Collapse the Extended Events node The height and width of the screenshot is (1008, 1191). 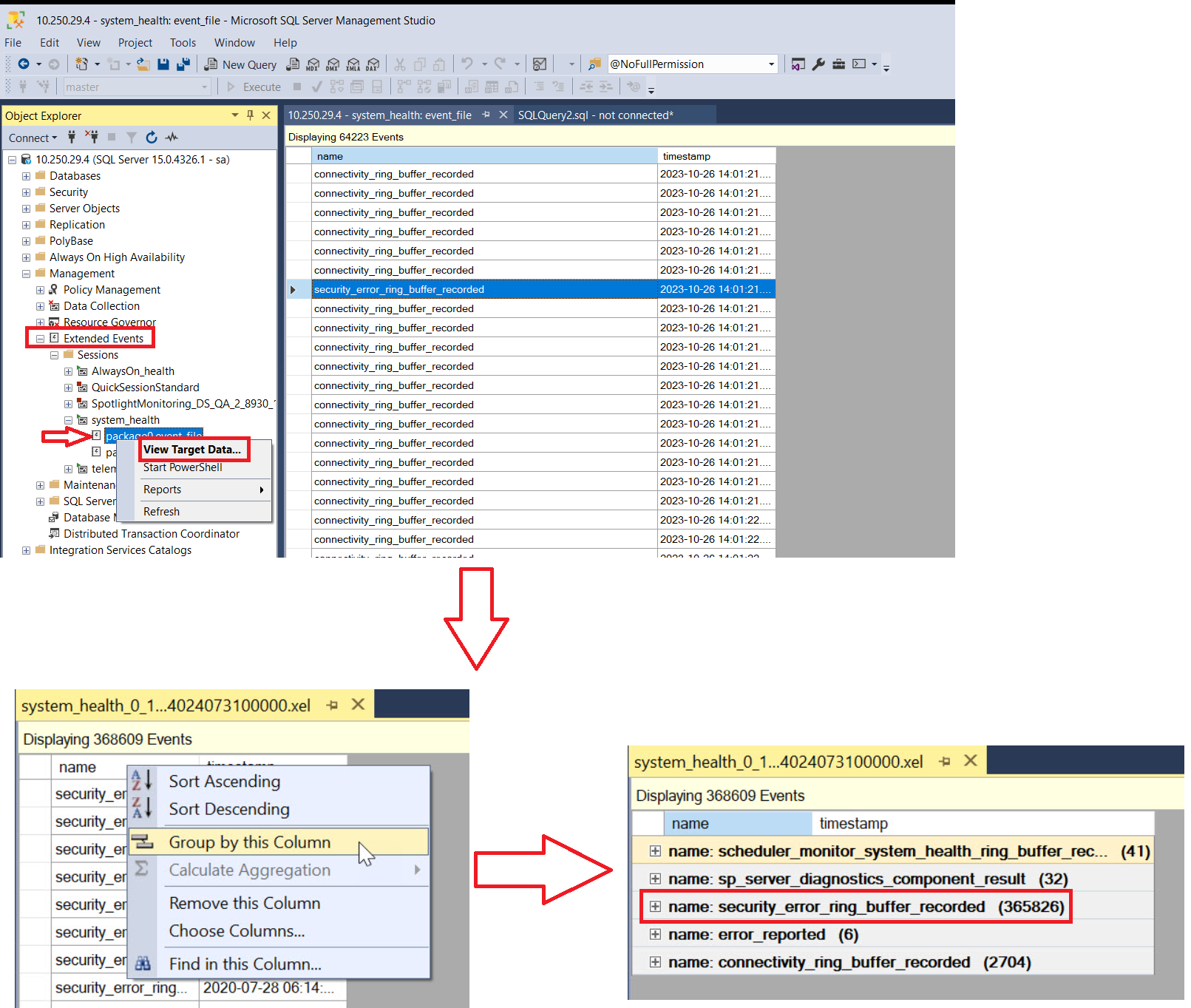(x=40, y=339)
